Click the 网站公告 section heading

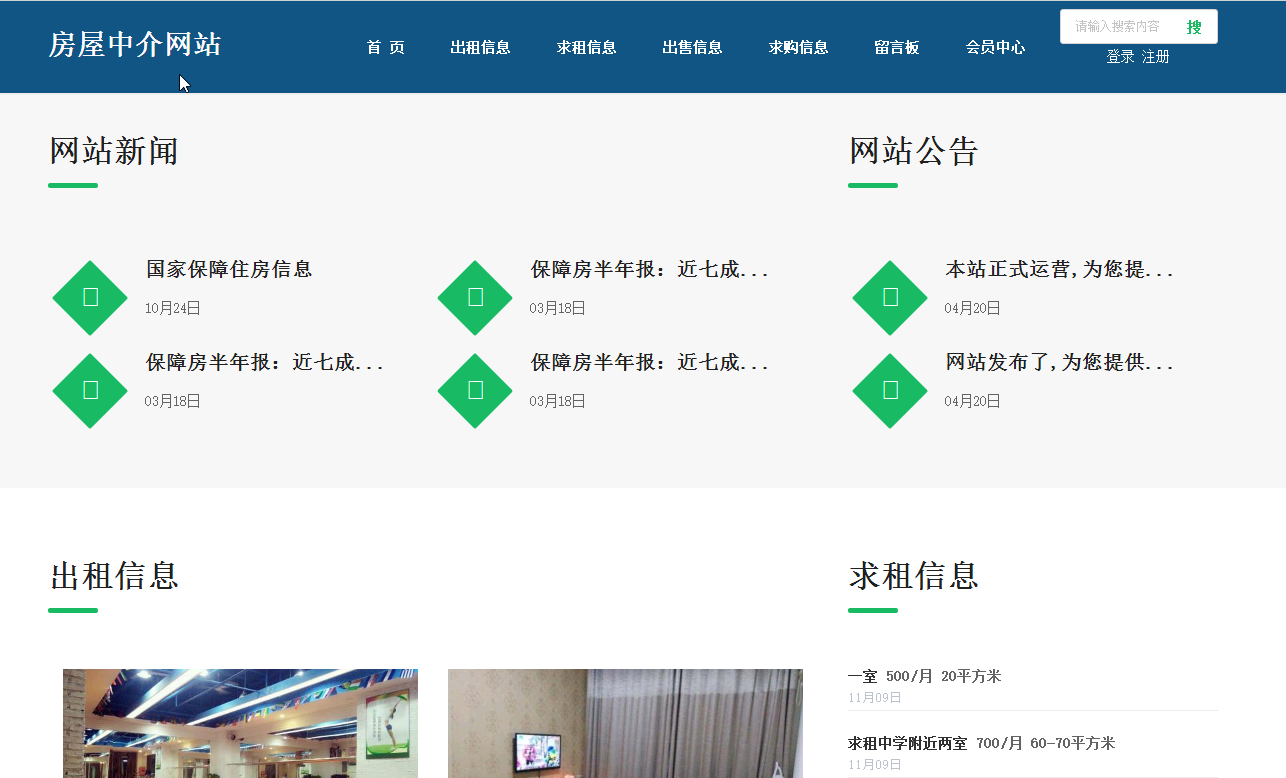[x=913, y=152]
